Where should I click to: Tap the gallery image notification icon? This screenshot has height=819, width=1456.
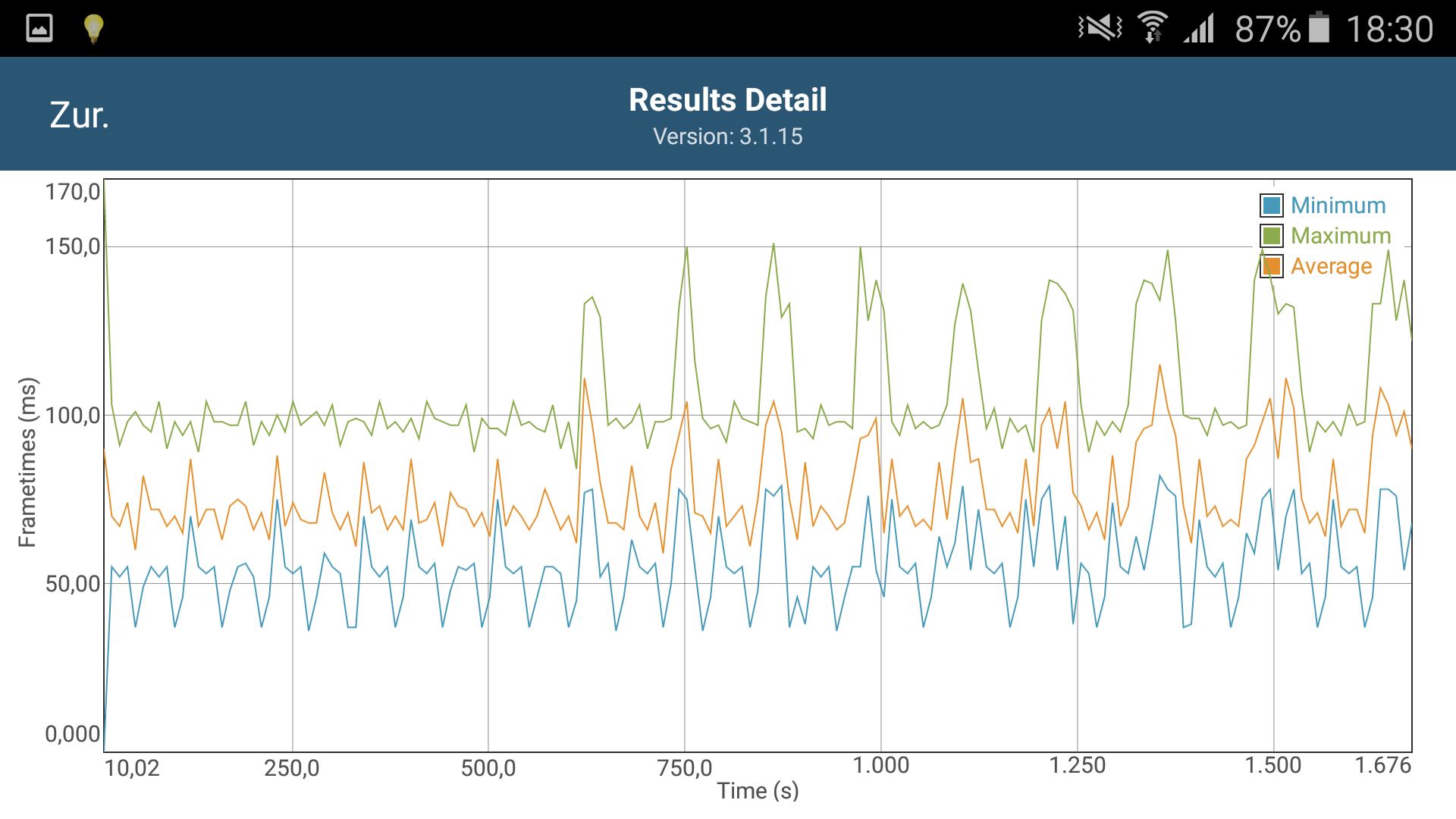pyautogui.click(x=39, y=29)
